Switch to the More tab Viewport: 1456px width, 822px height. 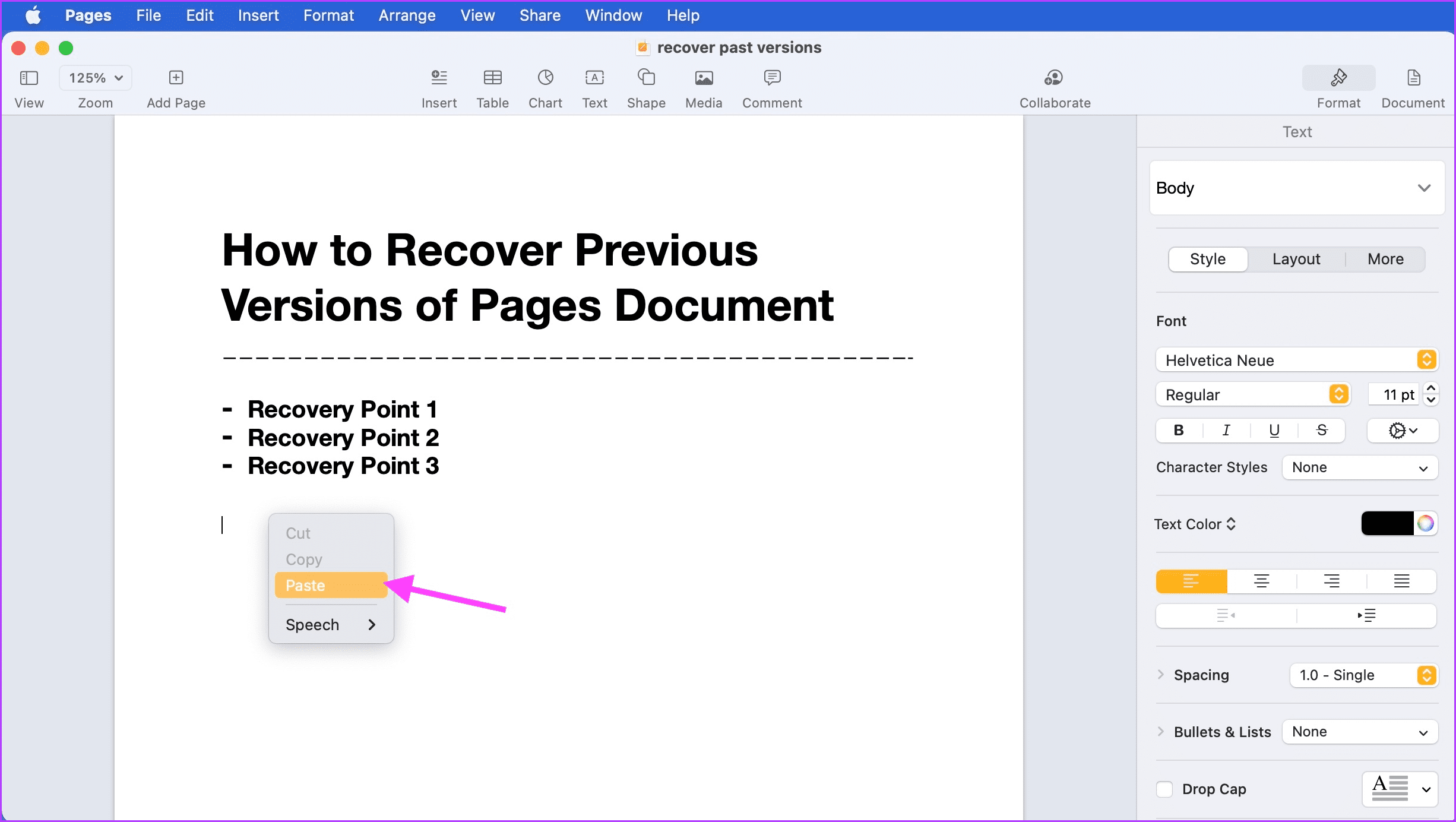tap(1385, 259)
